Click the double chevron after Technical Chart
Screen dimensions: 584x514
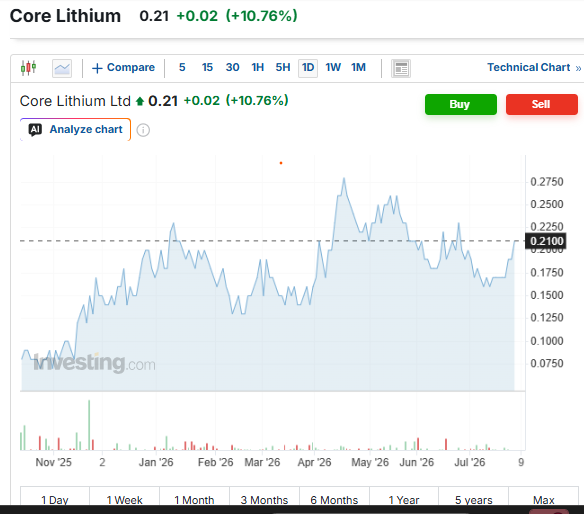tap(578, 69)
